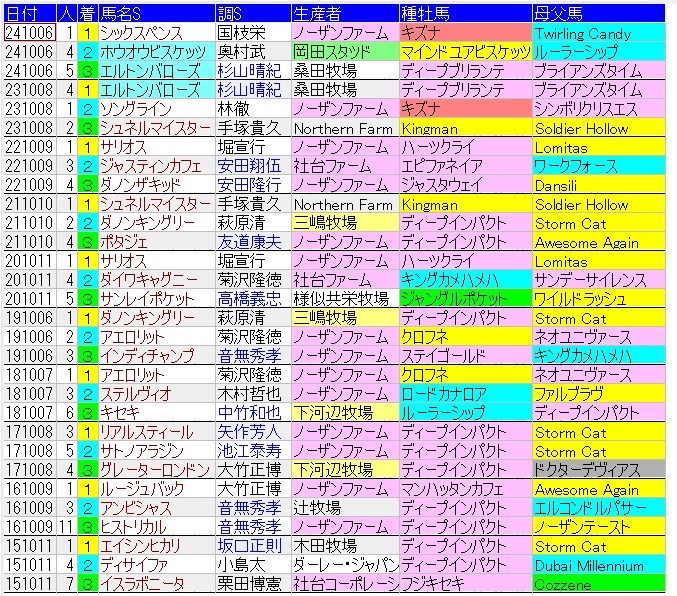Click trainer name 友道康夫
This screenshot has height=596, width=677.
pos(252,242)
